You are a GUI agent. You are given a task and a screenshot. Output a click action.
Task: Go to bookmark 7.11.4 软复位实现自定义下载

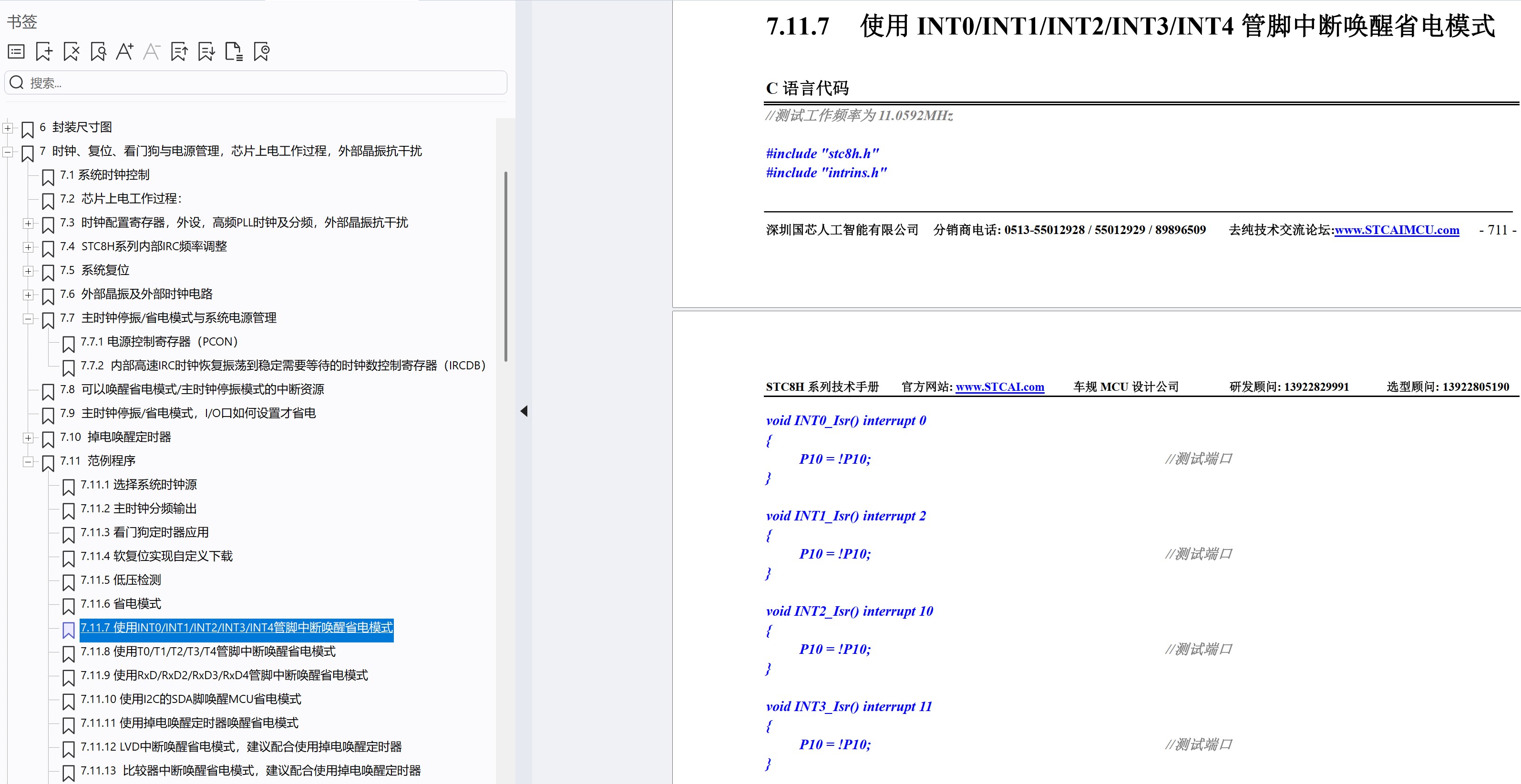click(x=156, y=556)
